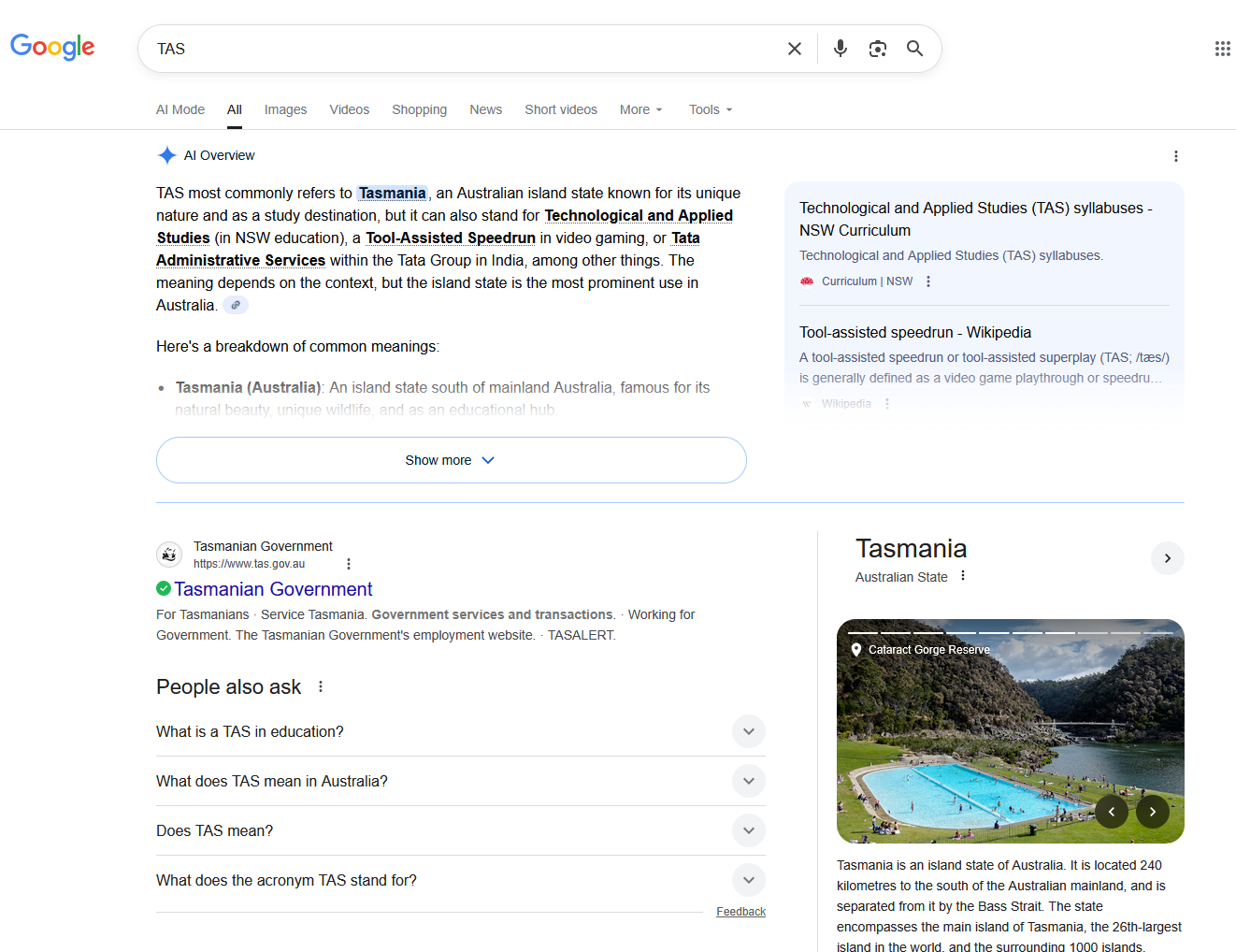Image resolution: width=1236 pixels, height=952 pixels.
Task: Click Cataract Gorge Reserve location pin
Action: [855, 650]
